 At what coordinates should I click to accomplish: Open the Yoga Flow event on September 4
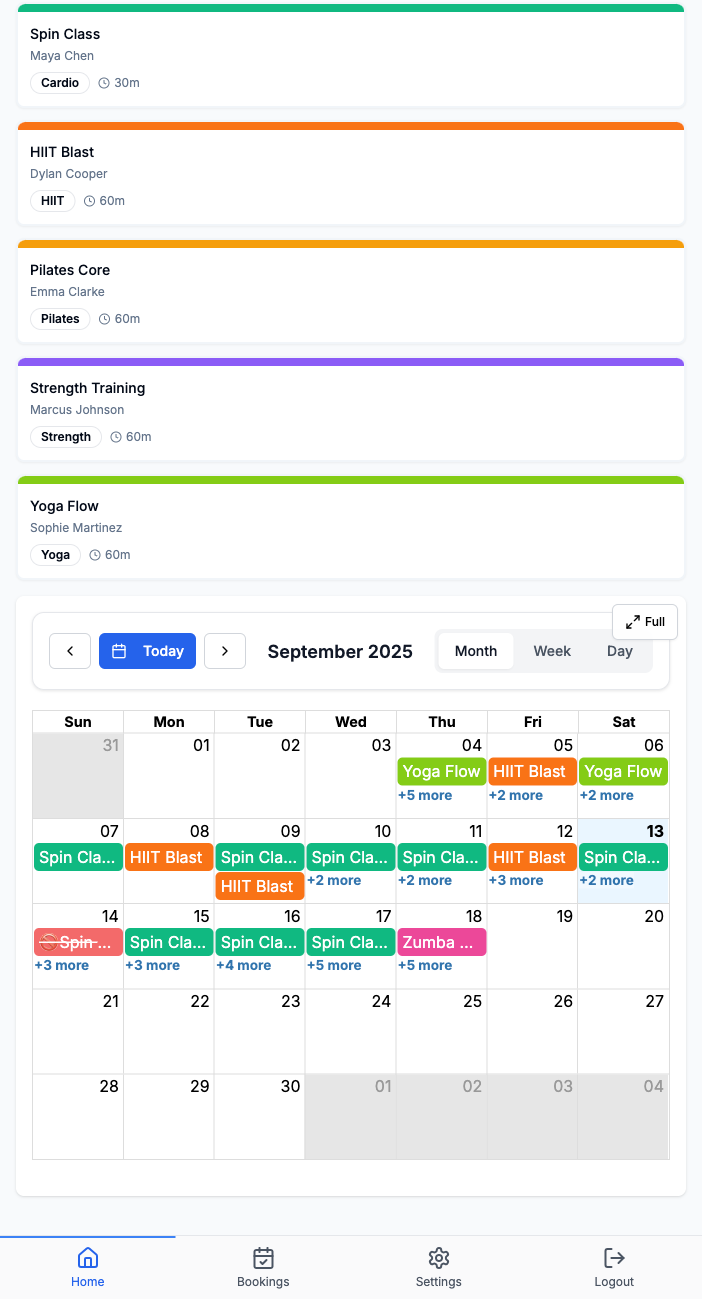point(440,771)
